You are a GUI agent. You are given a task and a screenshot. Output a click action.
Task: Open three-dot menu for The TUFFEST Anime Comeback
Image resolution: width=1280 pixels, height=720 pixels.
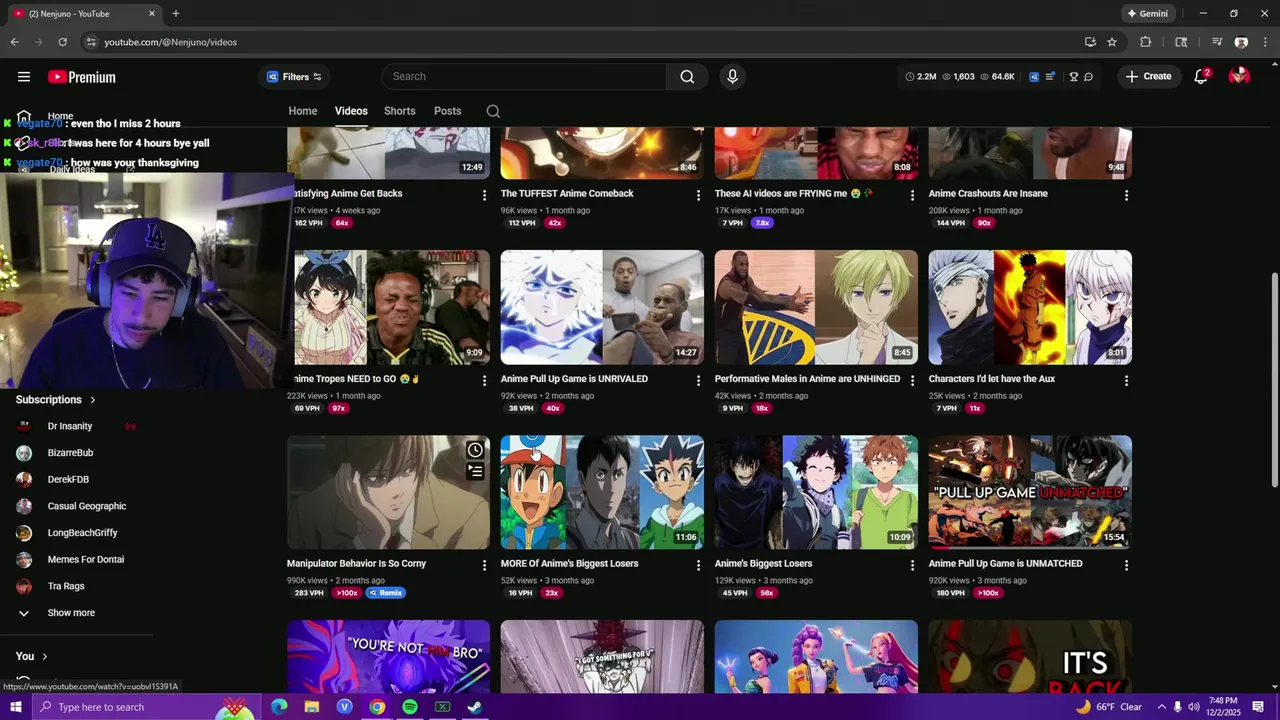698,195
